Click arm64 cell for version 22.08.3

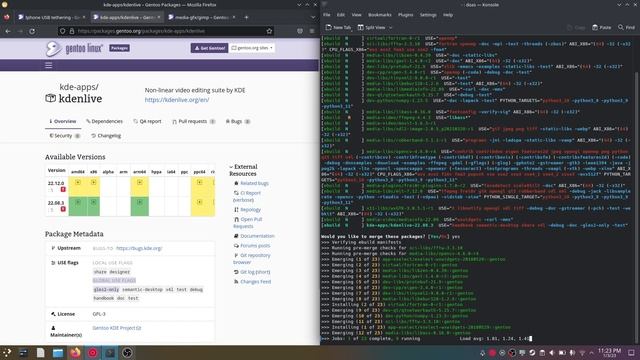tap(140, 206)
